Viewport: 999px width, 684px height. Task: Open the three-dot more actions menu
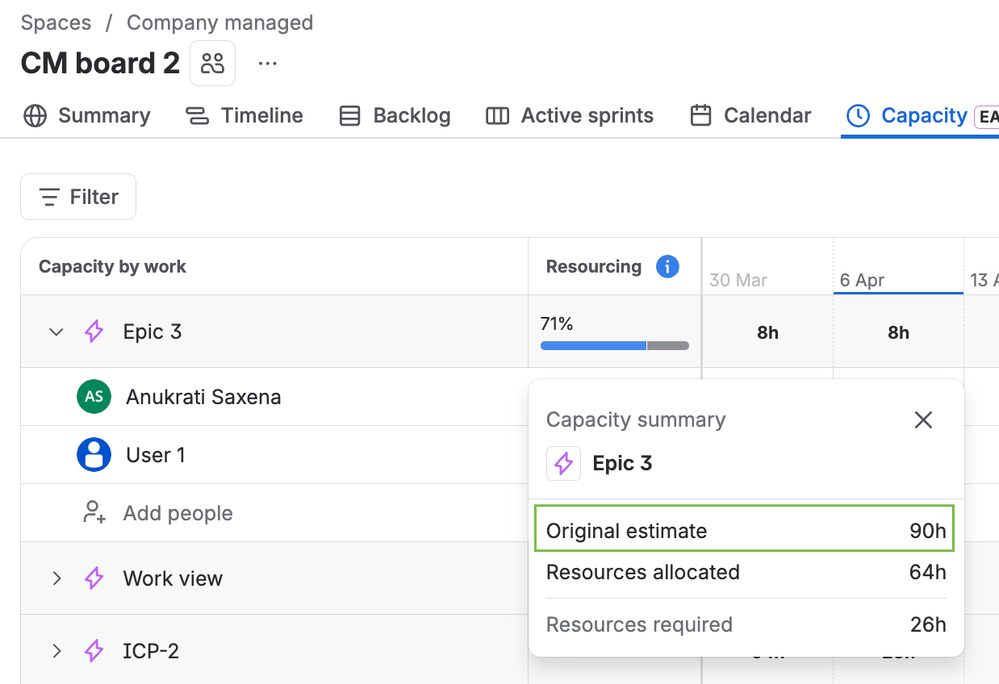[x=267, y=64]
